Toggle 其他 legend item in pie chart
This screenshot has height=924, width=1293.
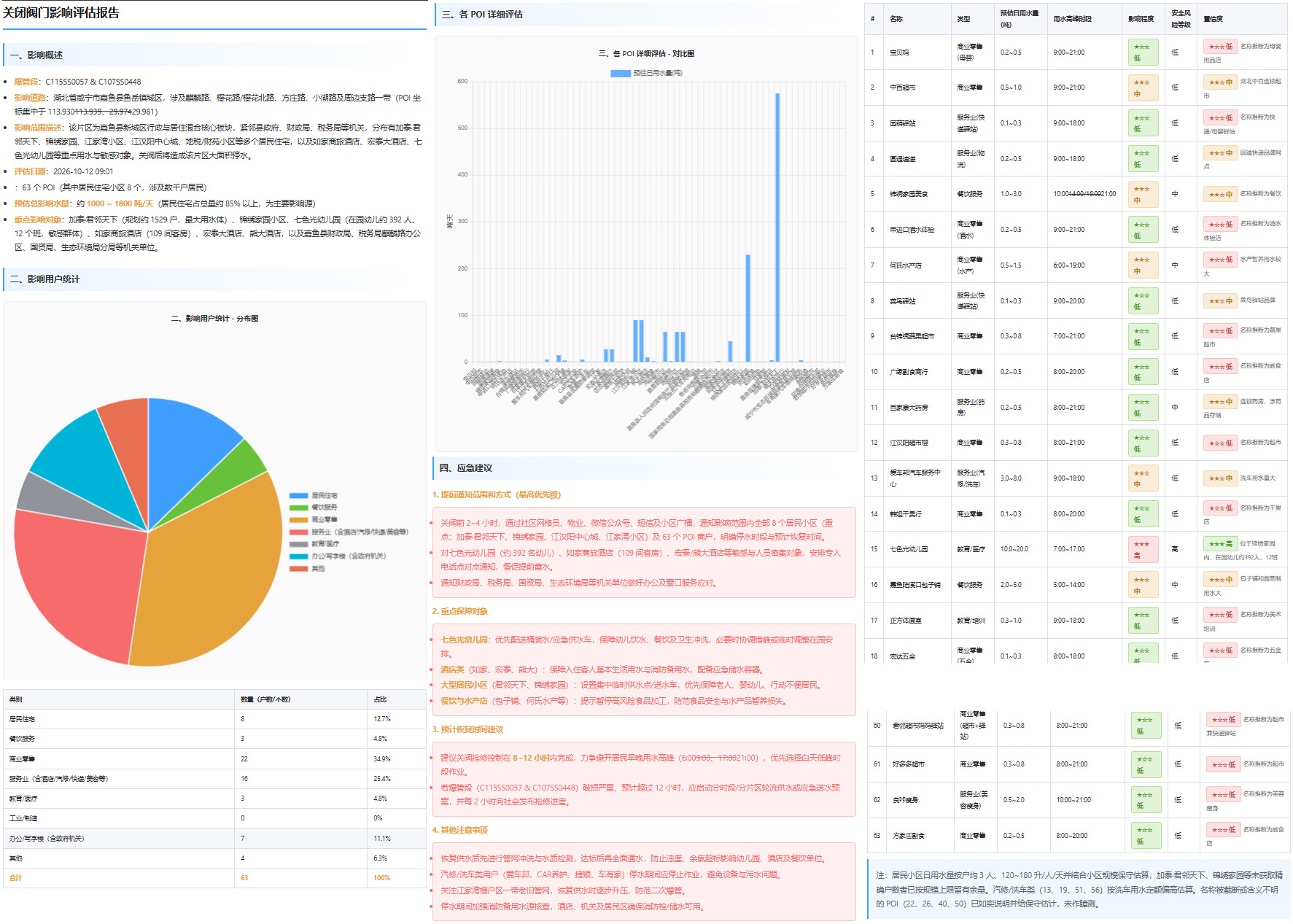point(307,568)
